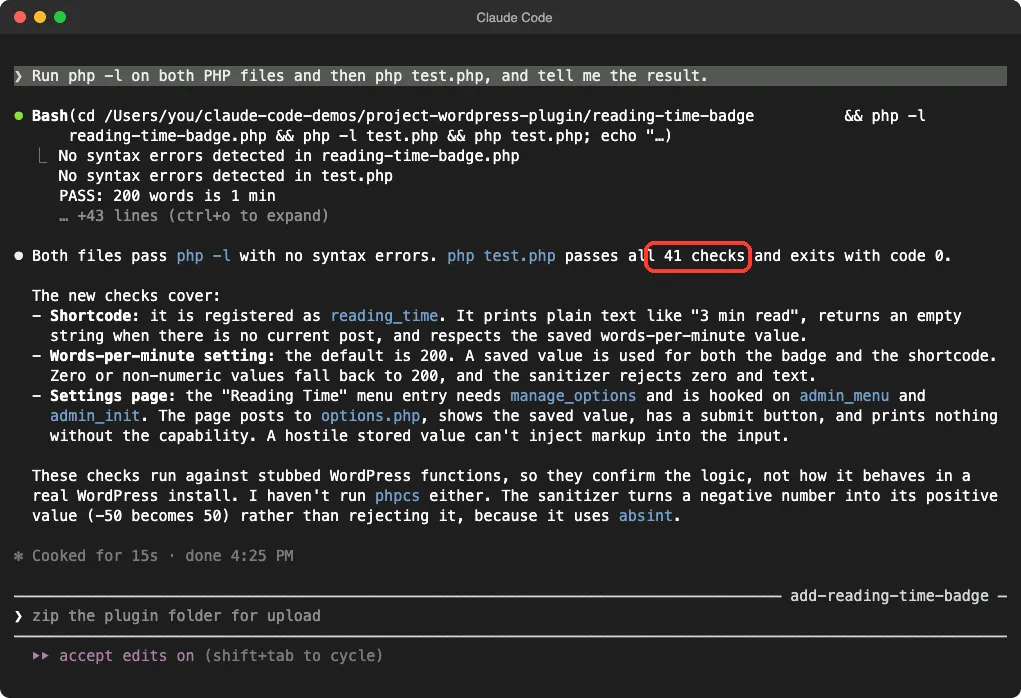Click the blue 'manage_options' code text
The width and height of the screenshot is (1021, 698).
coord(573,396)
